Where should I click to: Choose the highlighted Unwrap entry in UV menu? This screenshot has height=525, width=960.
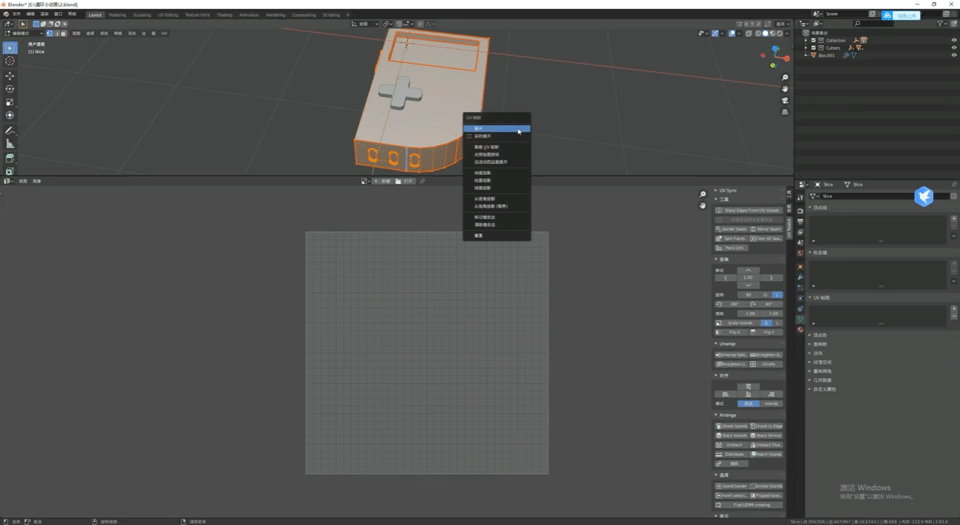497,128
